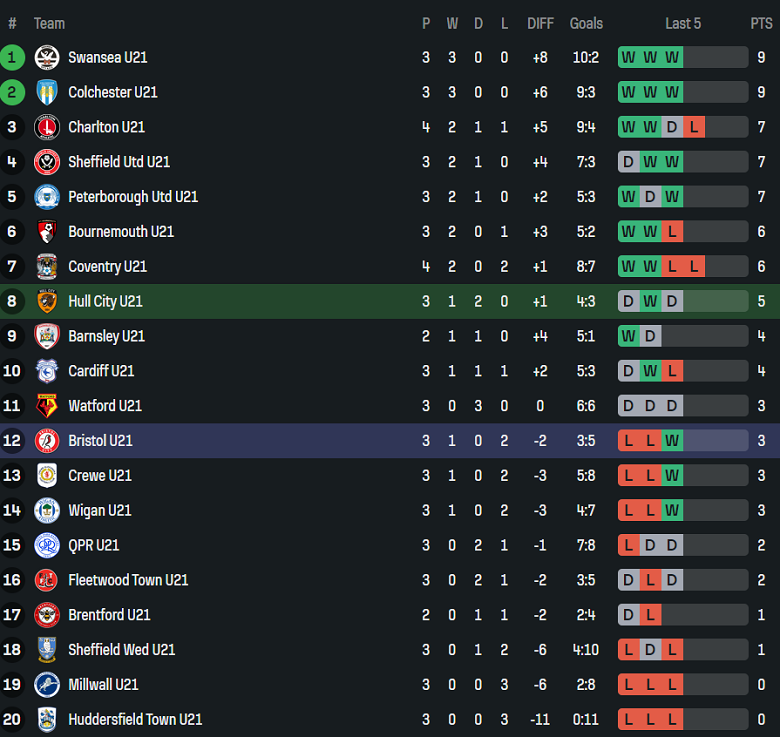Click the Colchester U21 club badge

click(47, 92)
